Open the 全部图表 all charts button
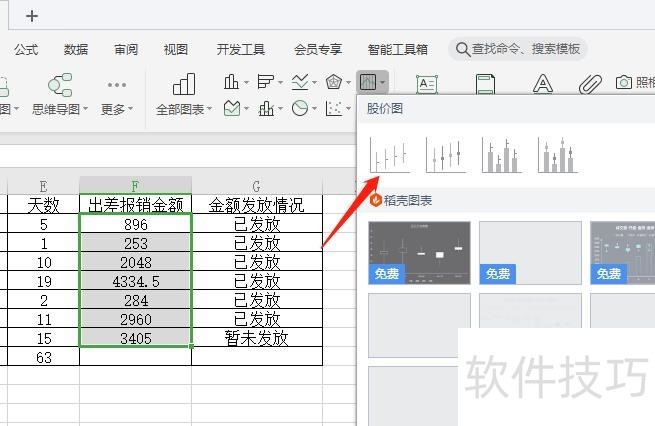Viewport: 655px width, 426px height. 184,94
